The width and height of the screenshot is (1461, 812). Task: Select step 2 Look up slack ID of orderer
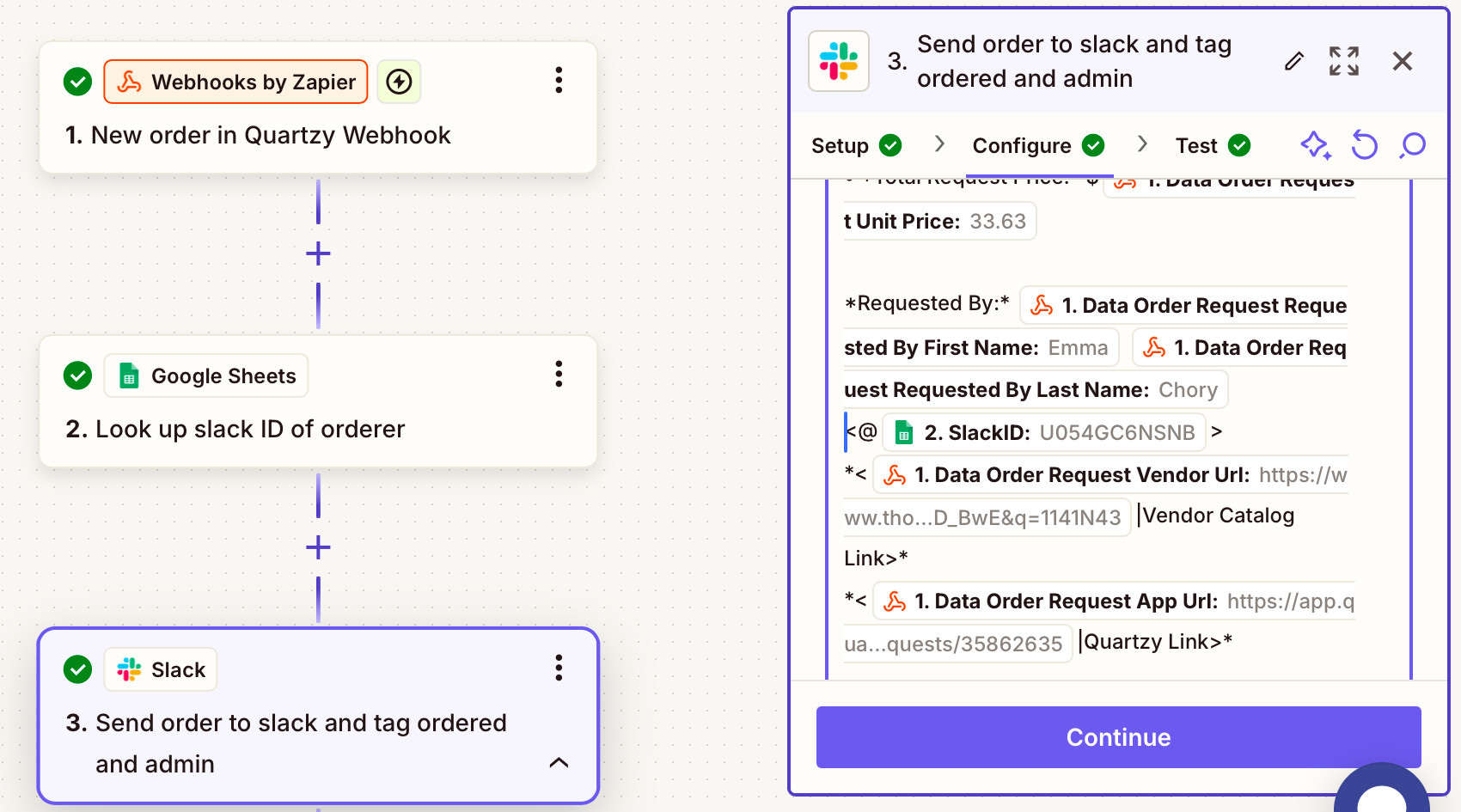click(318, 401)
